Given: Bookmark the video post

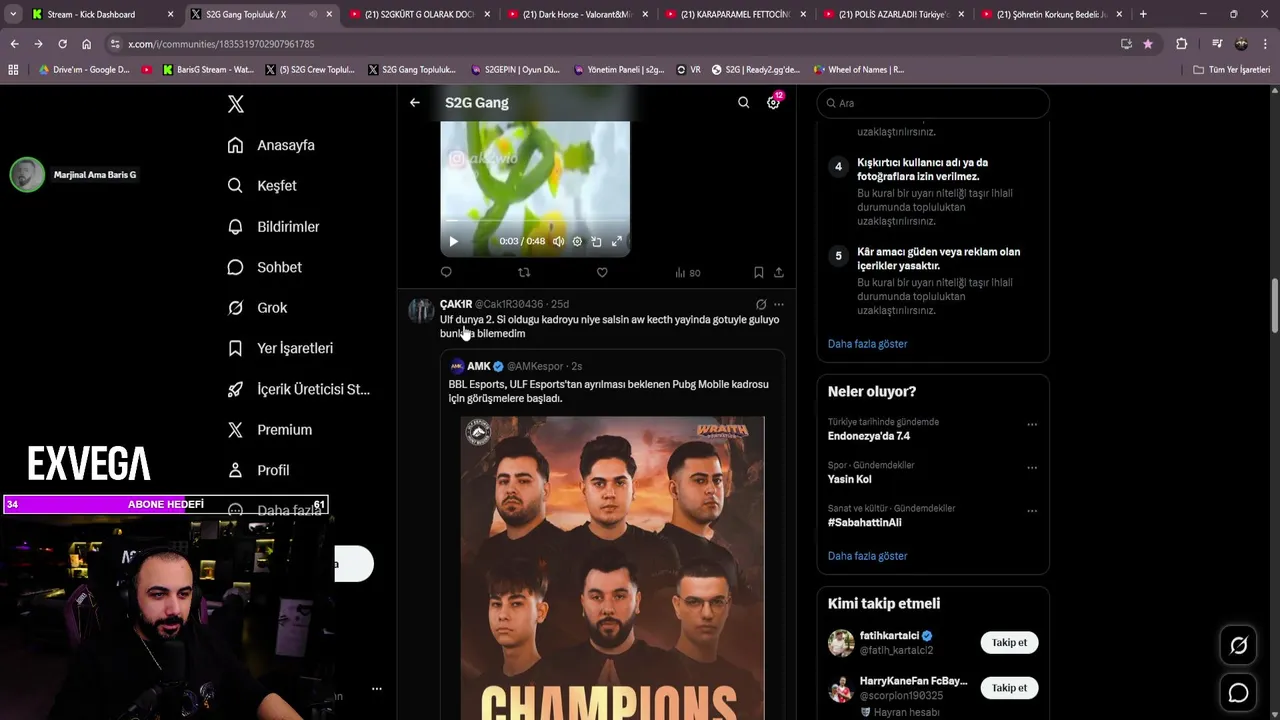Looking at the screenshot, I should coord(758,272).
